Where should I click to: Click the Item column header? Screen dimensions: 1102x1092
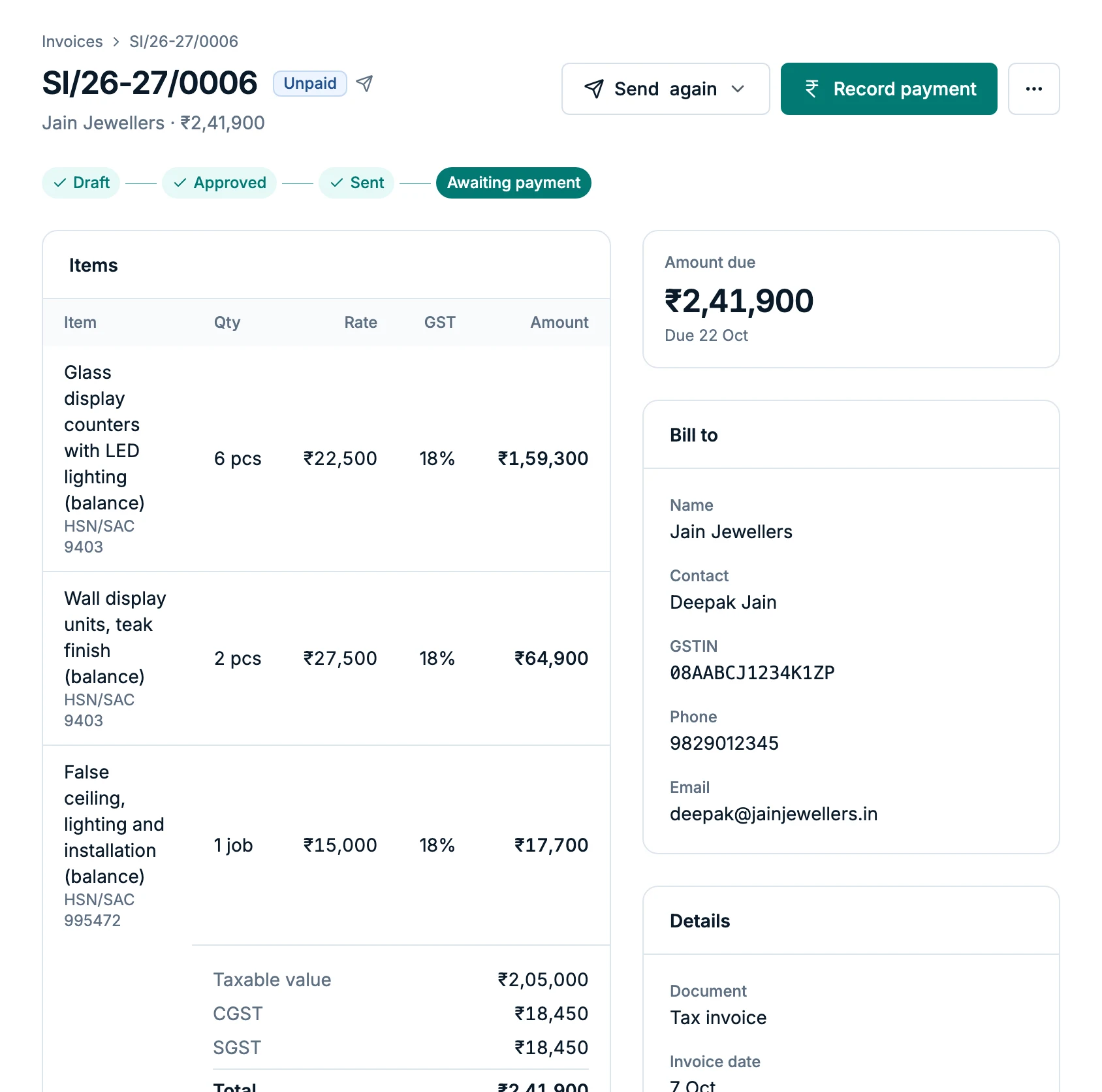[x=80, y=323]
